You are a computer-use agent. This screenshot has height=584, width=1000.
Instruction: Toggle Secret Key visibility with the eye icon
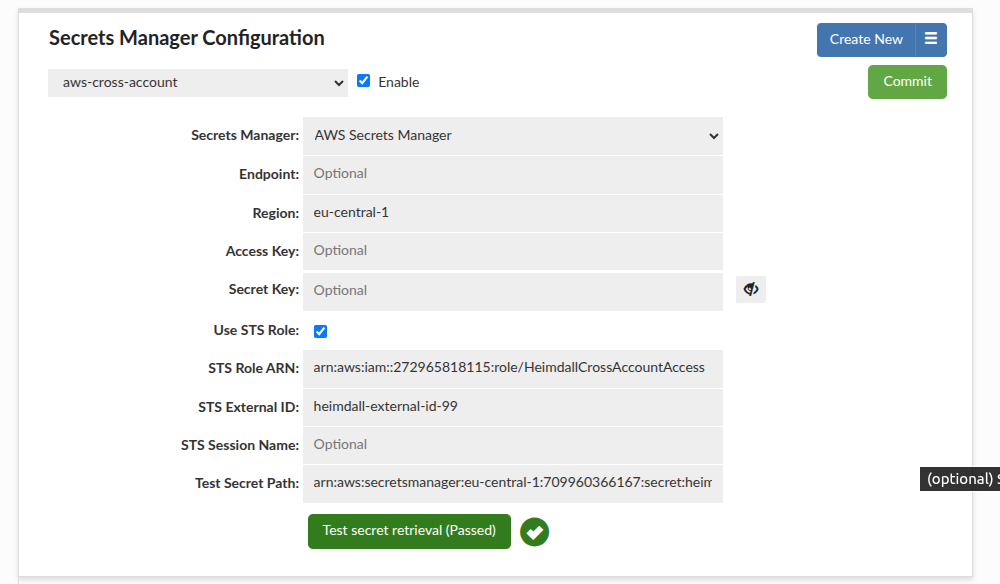pos(750,289)
